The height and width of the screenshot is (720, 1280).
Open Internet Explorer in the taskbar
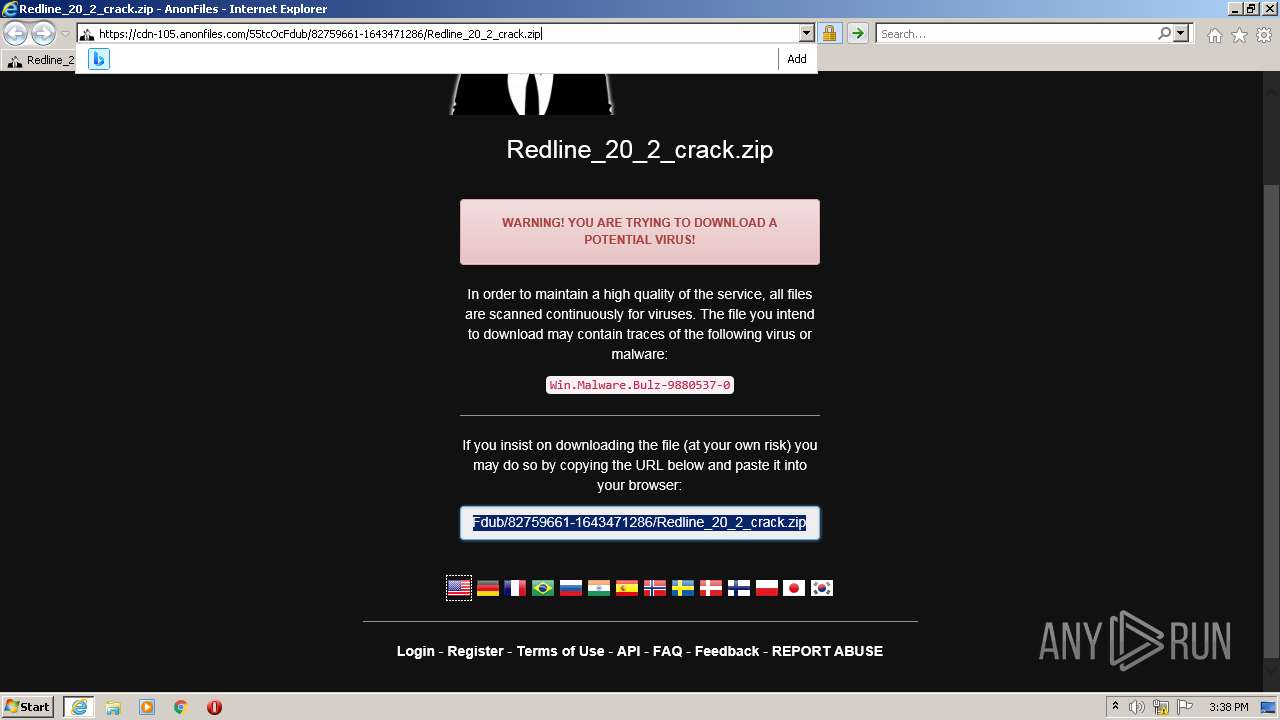(x=78, y=707)
